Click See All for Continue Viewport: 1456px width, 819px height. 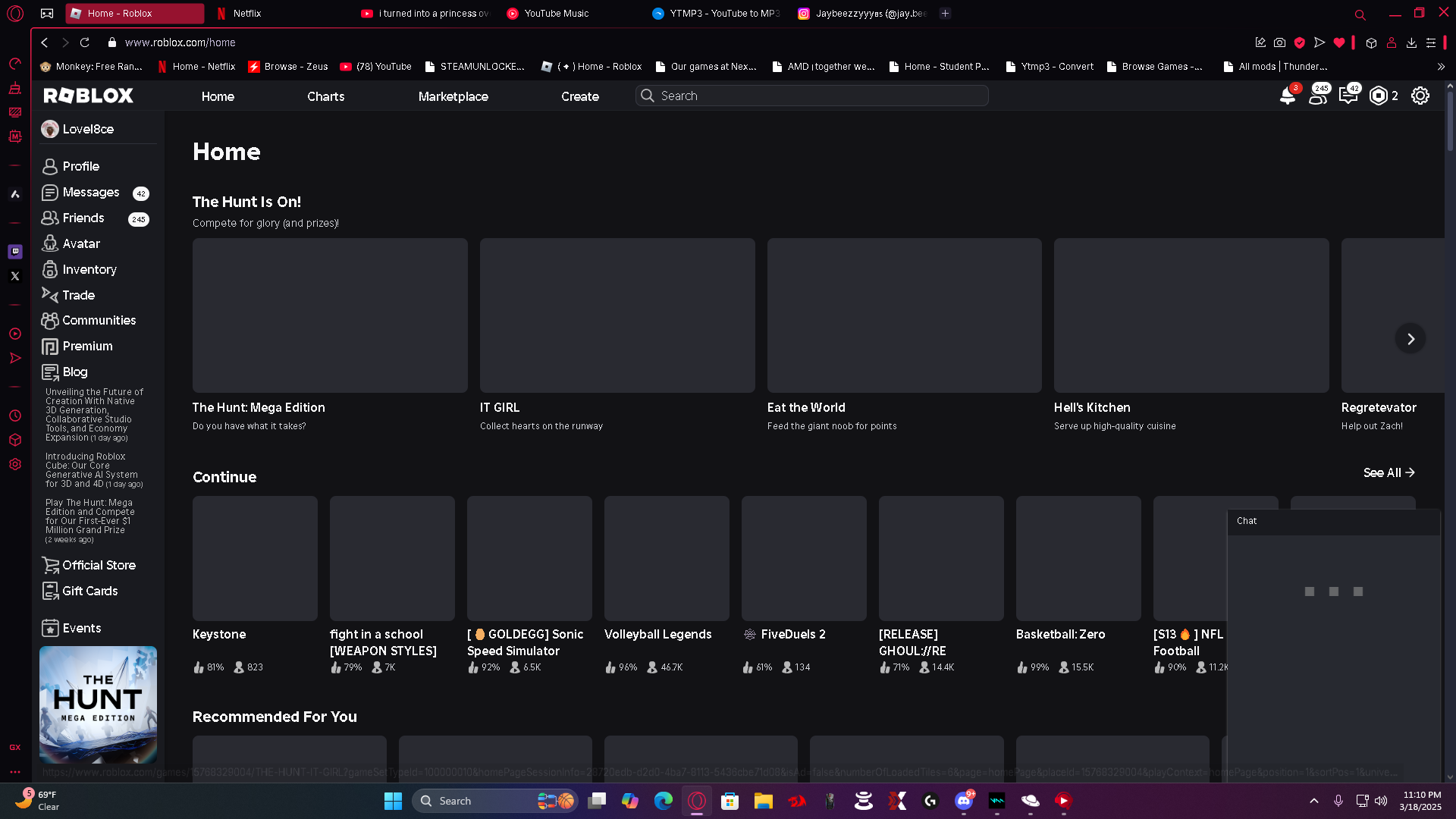(1389, 472)
